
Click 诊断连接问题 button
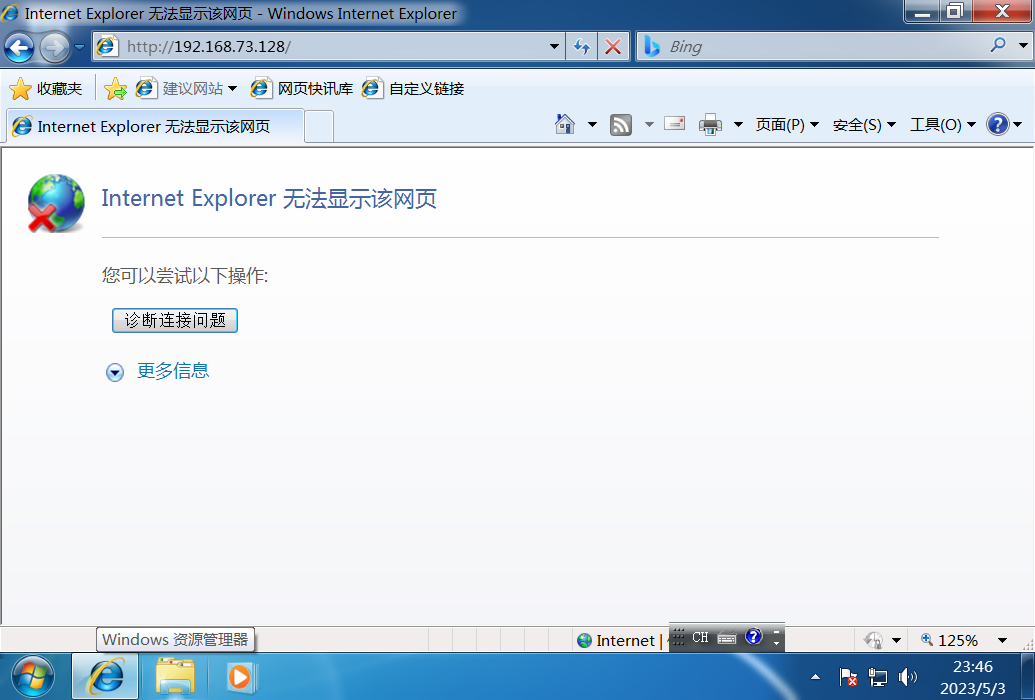[x=175, y=321]
